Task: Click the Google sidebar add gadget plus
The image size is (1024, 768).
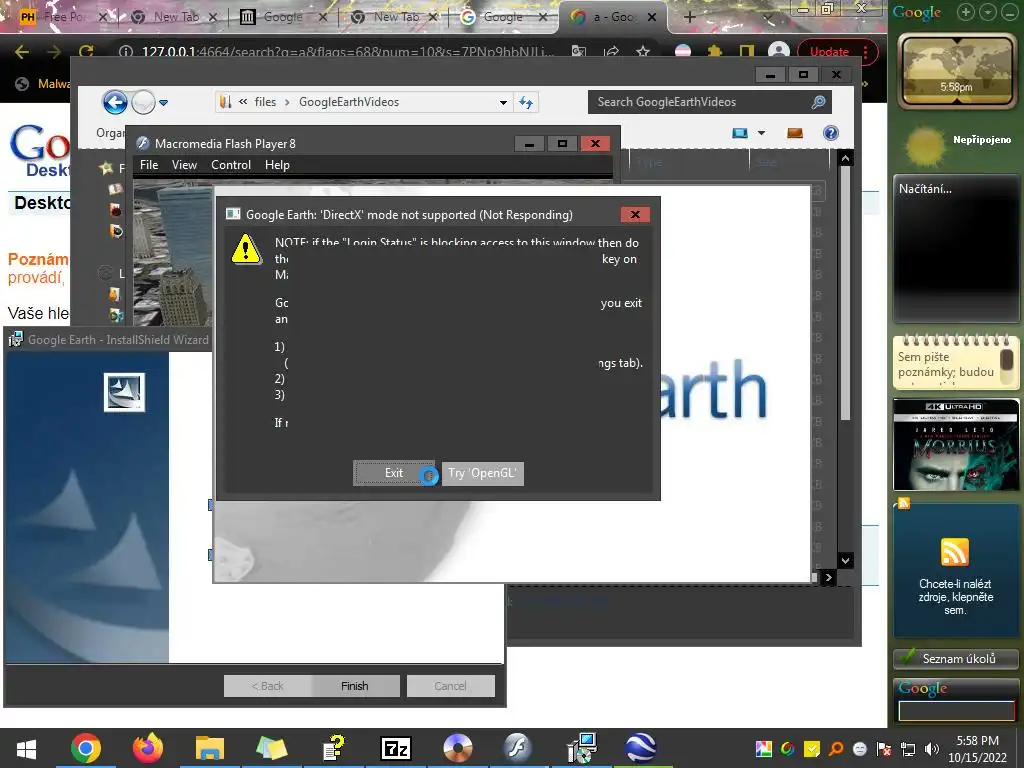Action: point(965,12)
